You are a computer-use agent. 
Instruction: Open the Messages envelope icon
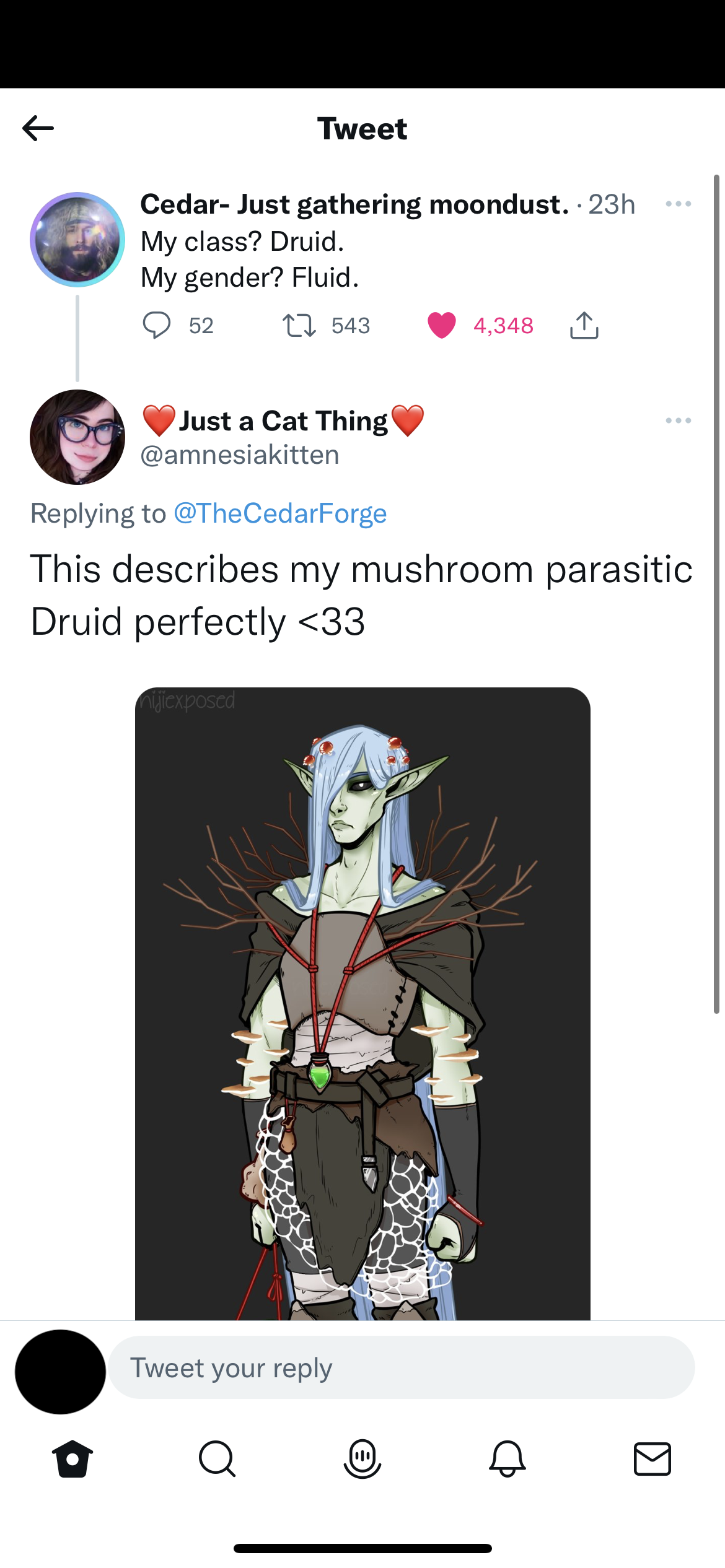[x=652, y=1458]
